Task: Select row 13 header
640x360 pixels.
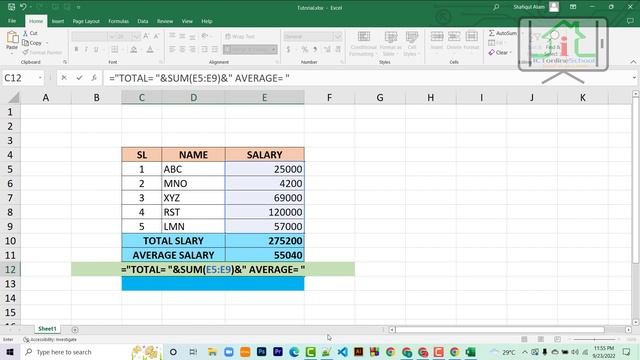Action: pos(10,284)
